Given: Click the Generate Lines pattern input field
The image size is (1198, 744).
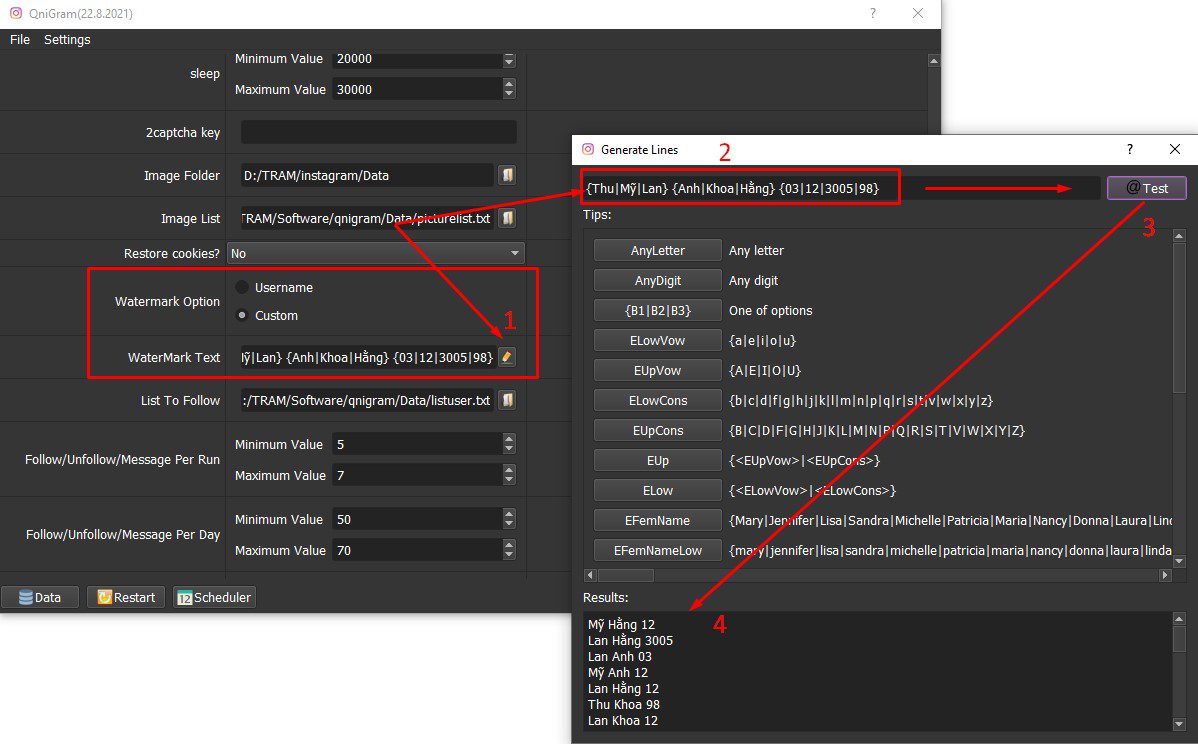Looking at the screenshot, I should [x=840, y=188].
